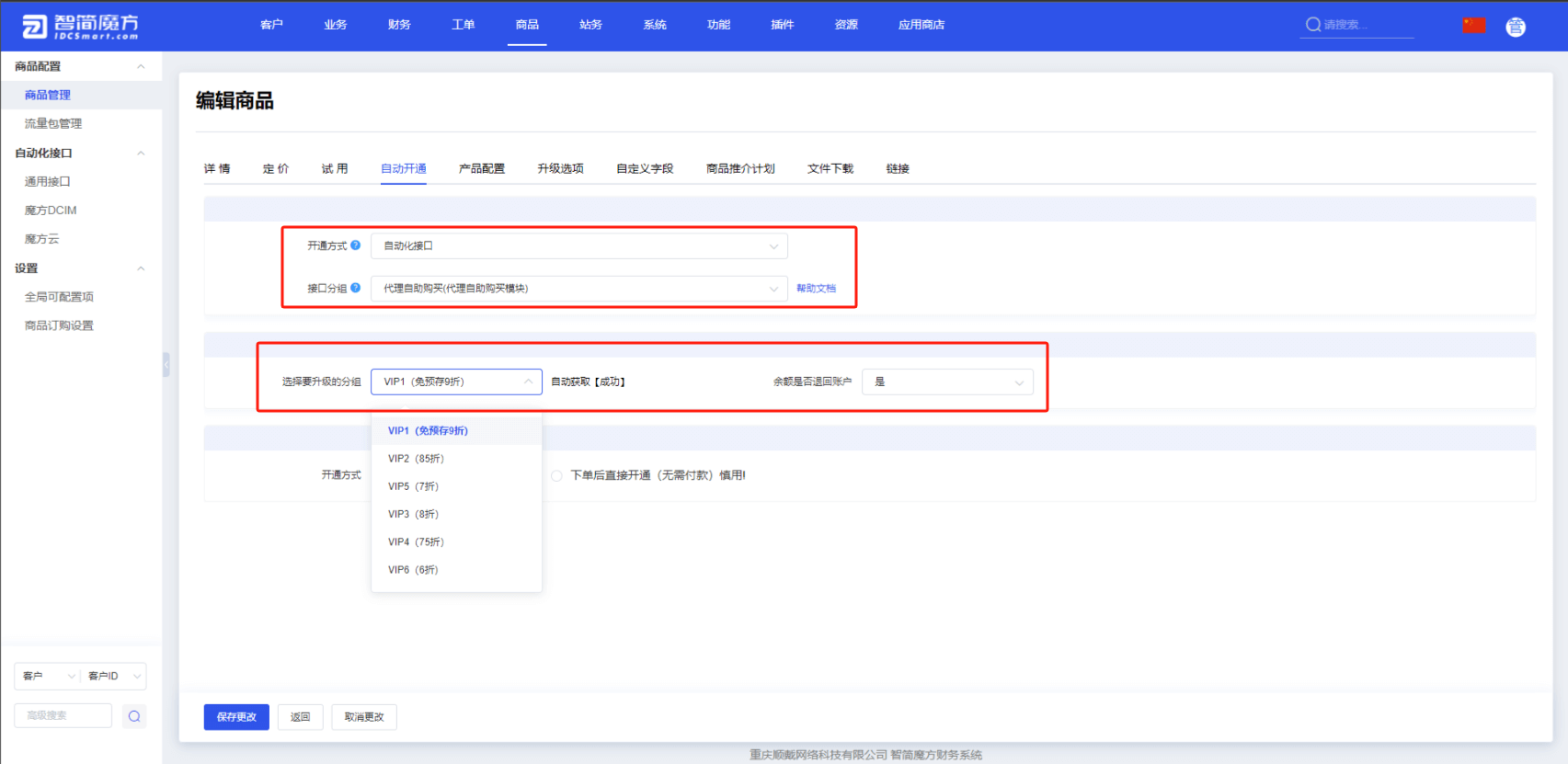Click help icon next to 接口分组

(x=356, y=288)
